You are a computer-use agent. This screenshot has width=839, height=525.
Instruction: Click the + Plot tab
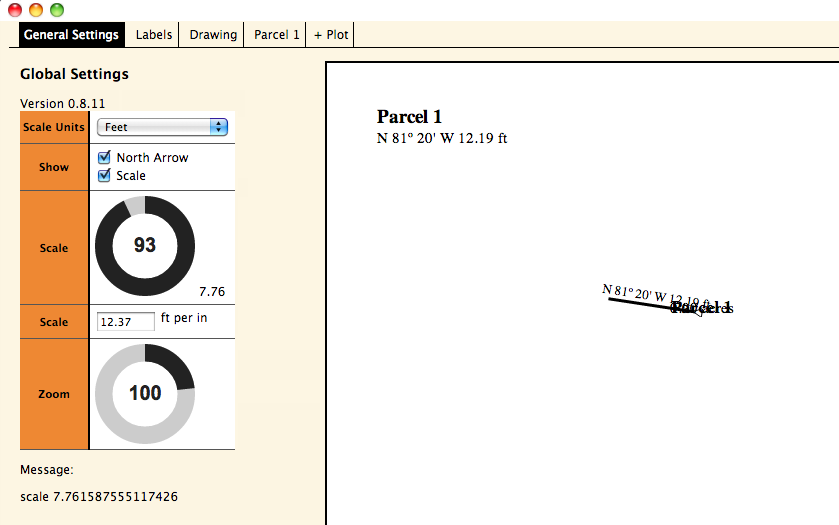point(331,34)
